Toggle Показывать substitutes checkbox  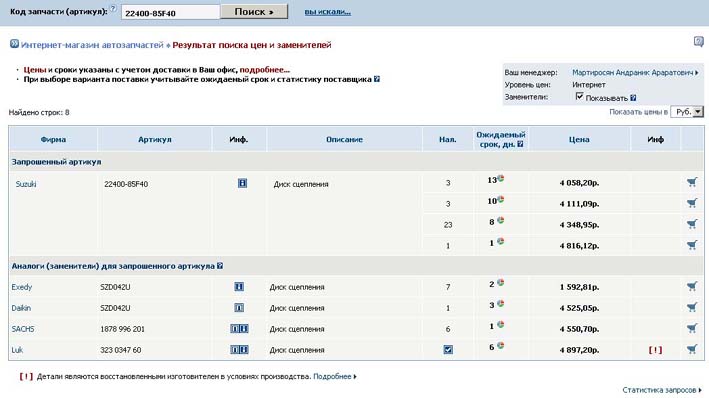click(x=579, y=96)
